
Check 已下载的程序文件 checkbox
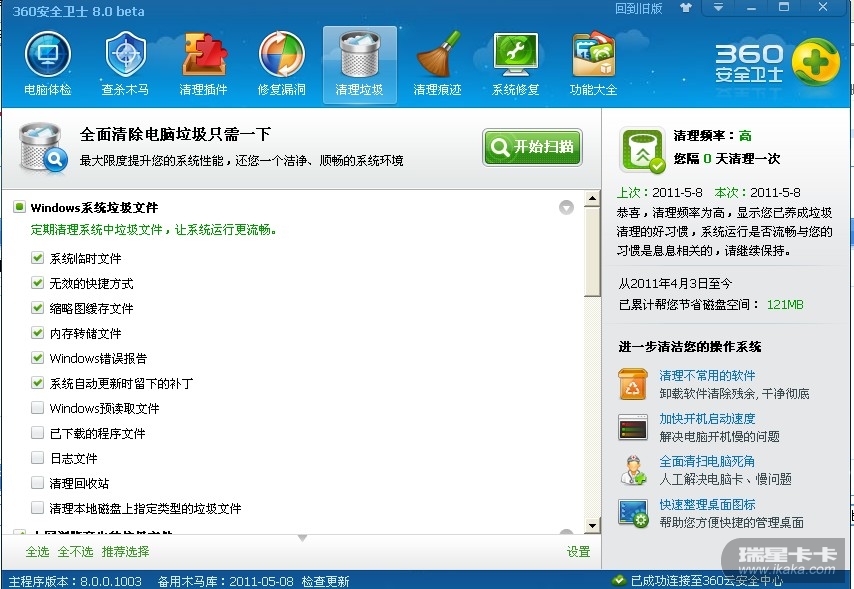(37, 432)
